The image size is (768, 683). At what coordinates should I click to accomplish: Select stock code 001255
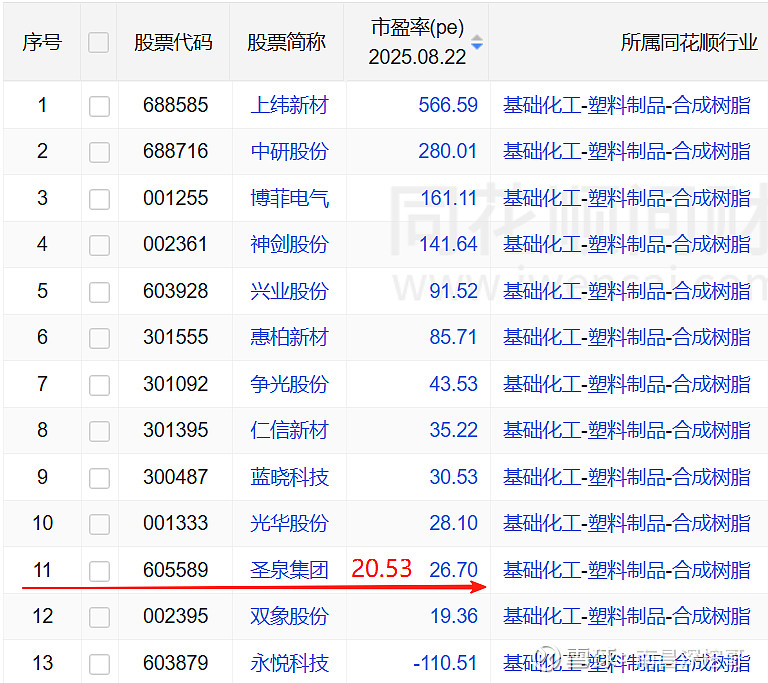pos(176,198)
